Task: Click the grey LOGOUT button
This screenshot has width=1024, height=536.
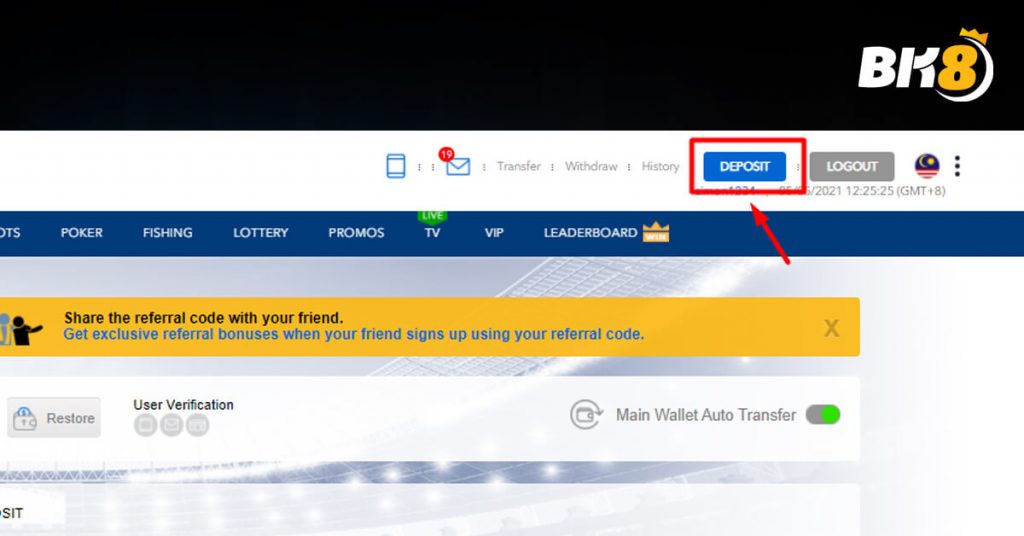Action: pyautogui.click(x=852, y=166)
